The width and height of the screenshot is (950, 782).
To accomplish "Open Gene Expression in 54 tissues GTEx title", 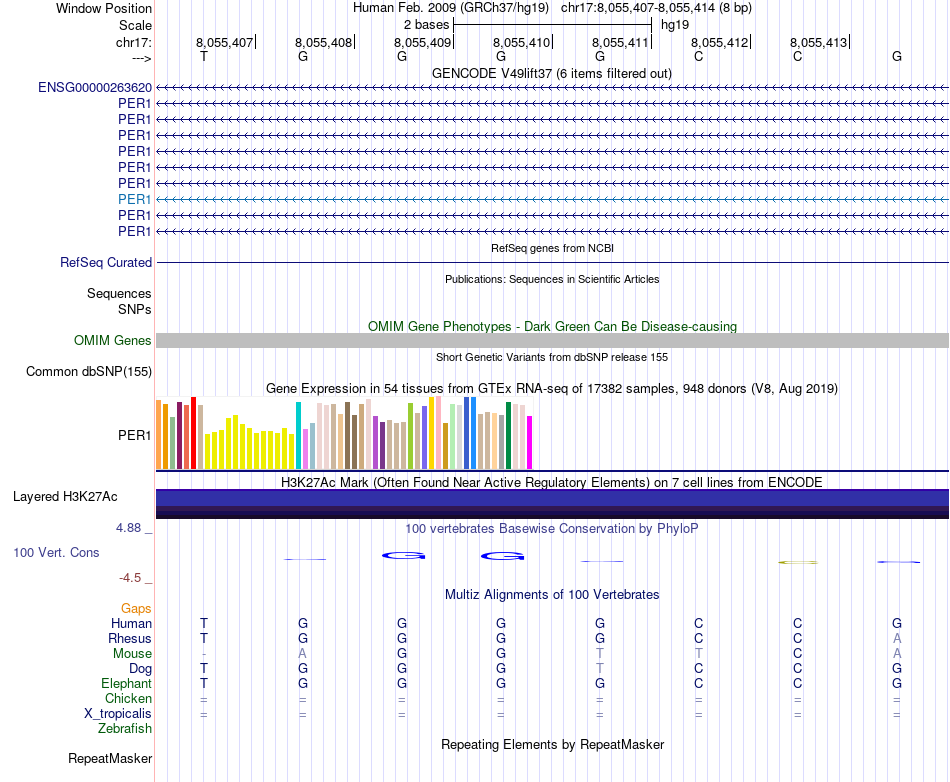I will pyautogui.click(x=552, y=388).
